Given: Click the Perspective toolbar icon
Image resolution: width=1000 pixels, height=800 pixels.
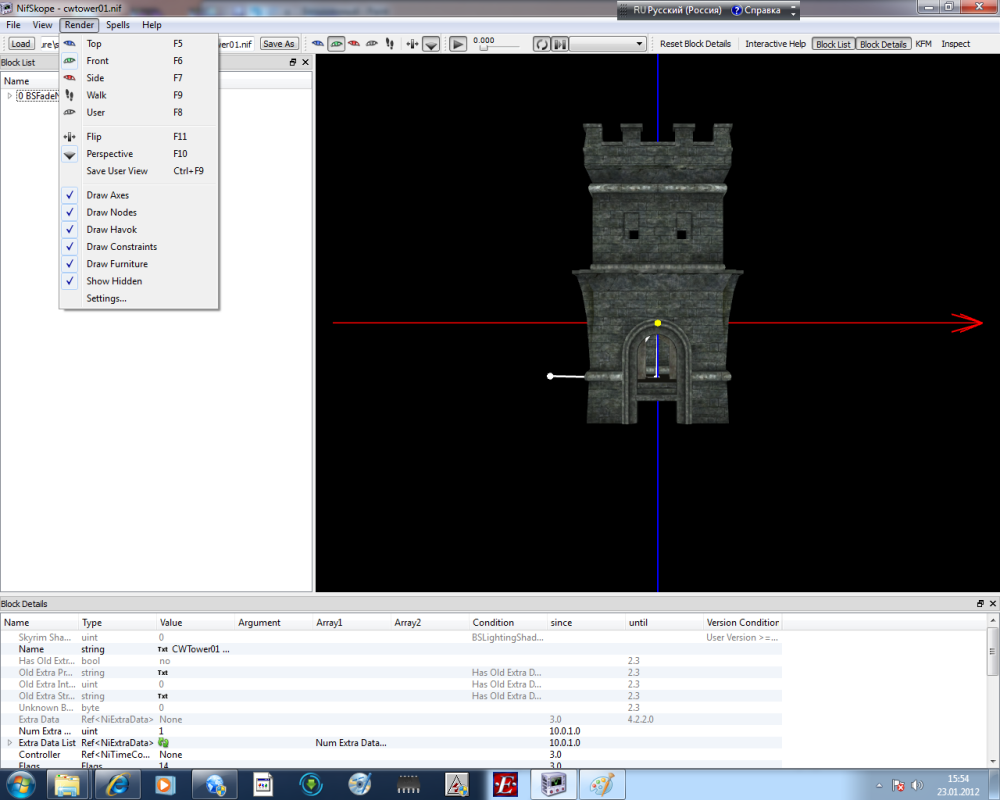Looking at the screenshot, I should [x=431, y=43].
